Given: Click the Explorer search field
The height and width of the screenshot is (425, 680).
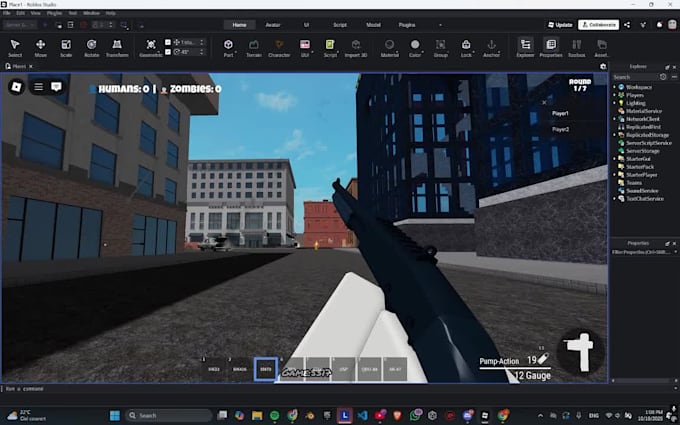Looking at the screenshot, I should [634, 77].
